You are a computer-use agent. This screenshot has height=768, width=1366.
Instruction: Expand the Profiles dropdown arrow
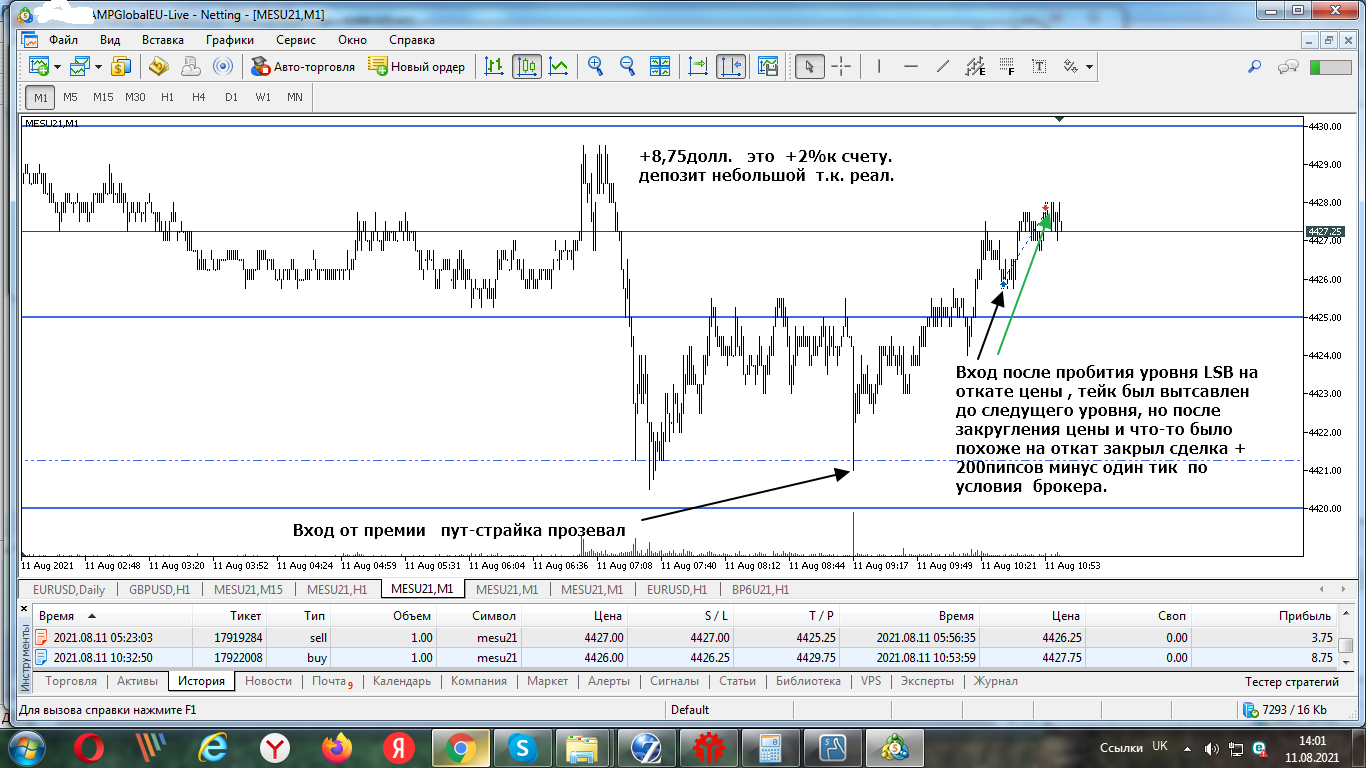pos(98,67)
